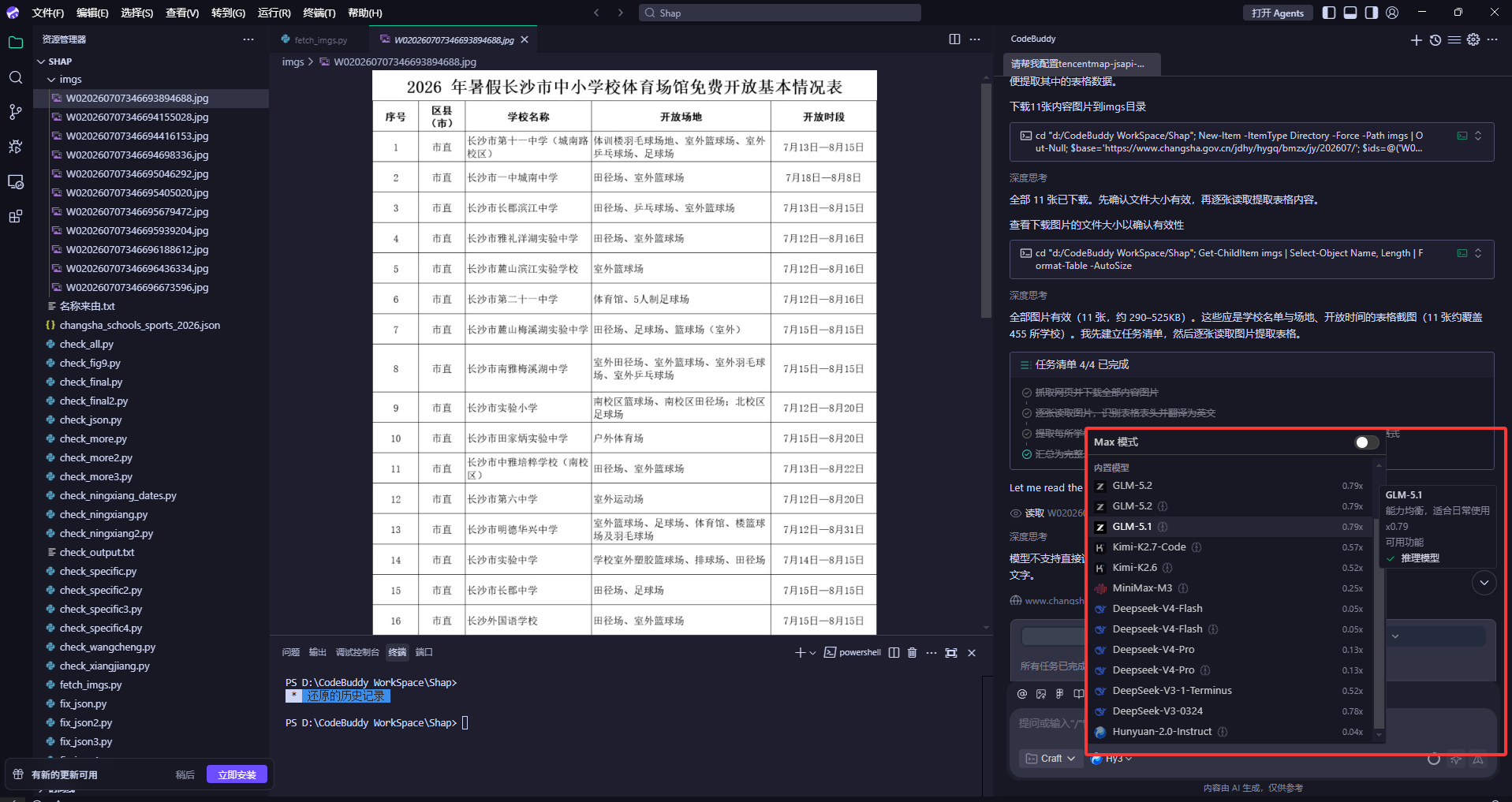Open the Craft mode dropdown
The height and width of the screenshot is (802, 1512).
tap(1051, 759)
